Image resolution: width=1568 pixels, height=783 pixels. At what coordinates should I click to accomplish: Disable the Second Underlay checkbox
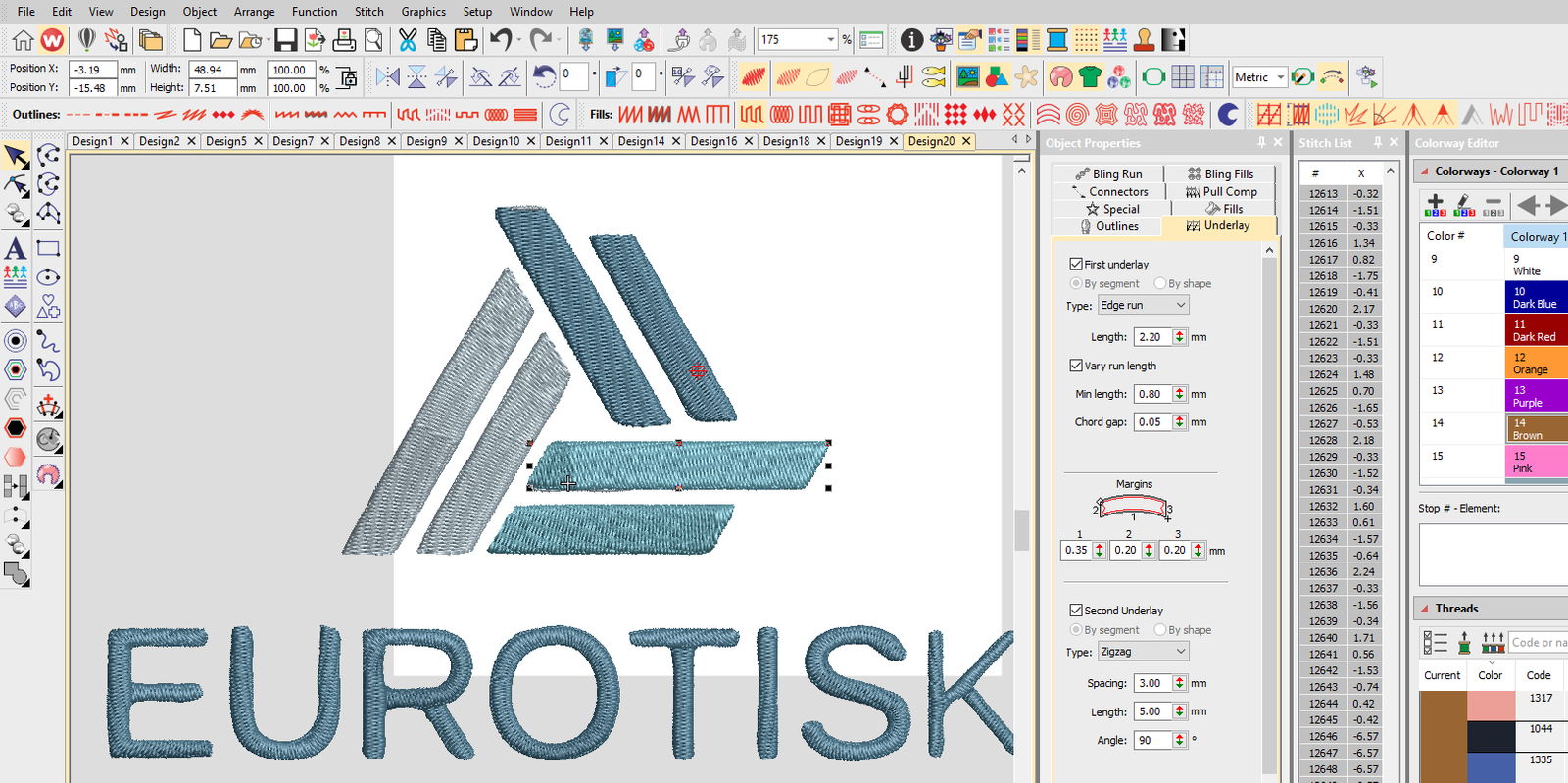pos(1076,610)
